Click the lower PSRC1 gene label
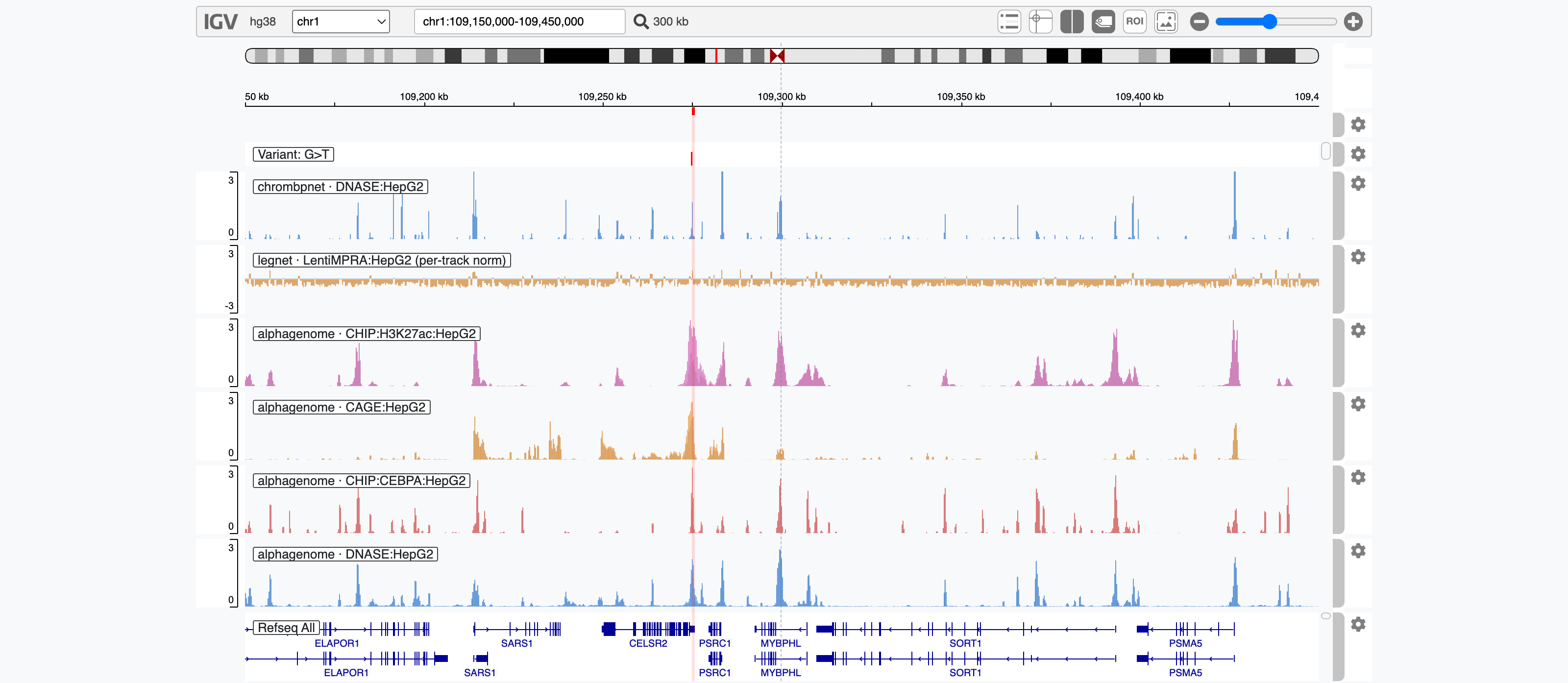Image resolution: width=1568 pixels, height=683 pixels. 714,673
